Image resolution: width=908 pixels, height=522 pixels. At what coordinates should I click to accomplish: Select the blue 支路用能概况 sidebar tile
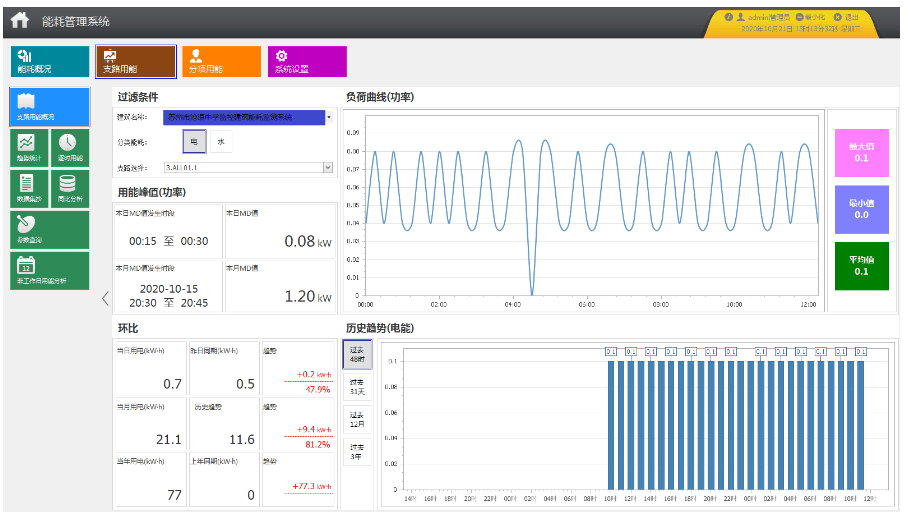click(x=50, y=107)
